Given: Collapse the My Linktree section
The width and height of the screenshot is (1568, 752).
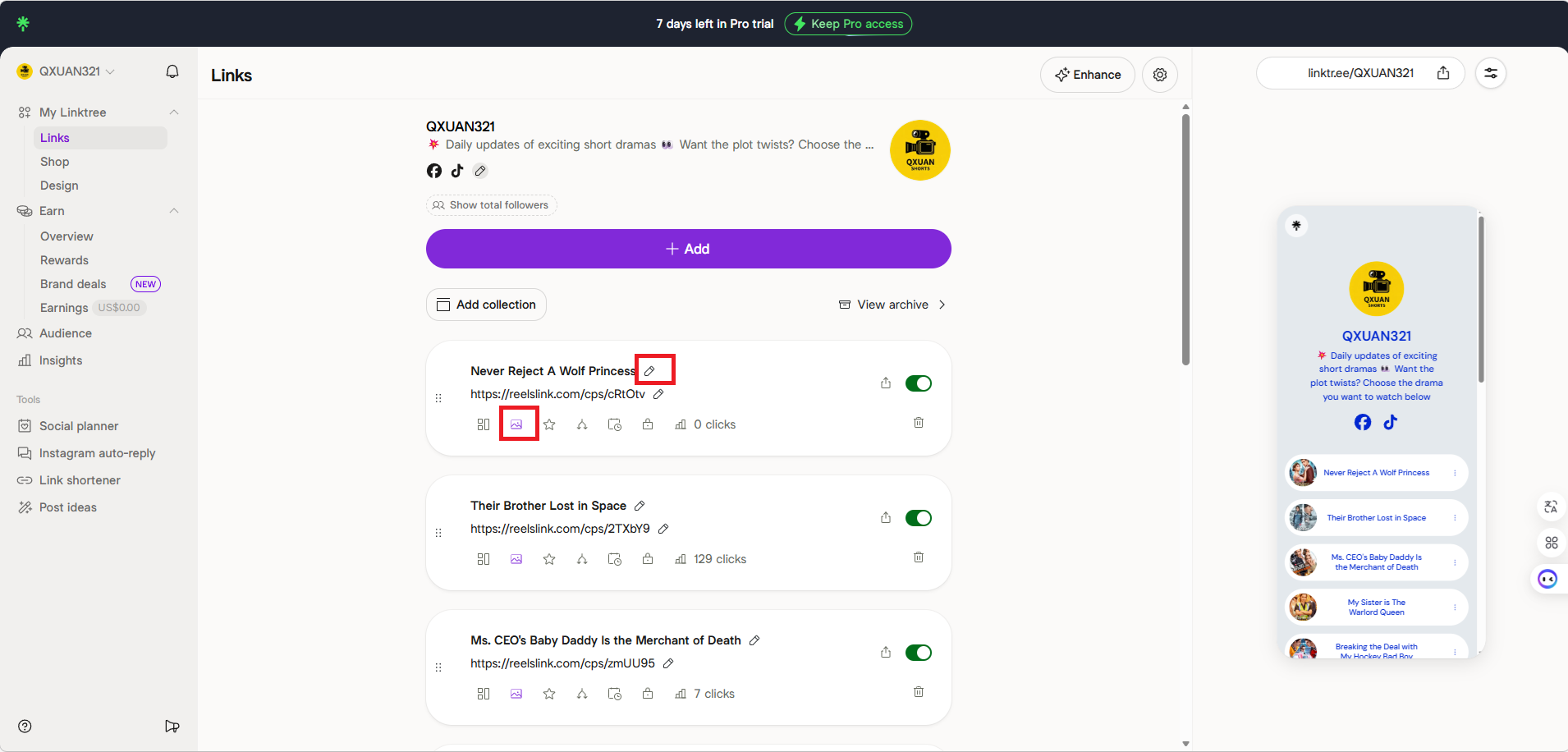Looking at the screenshot, I should click(174, 112).
